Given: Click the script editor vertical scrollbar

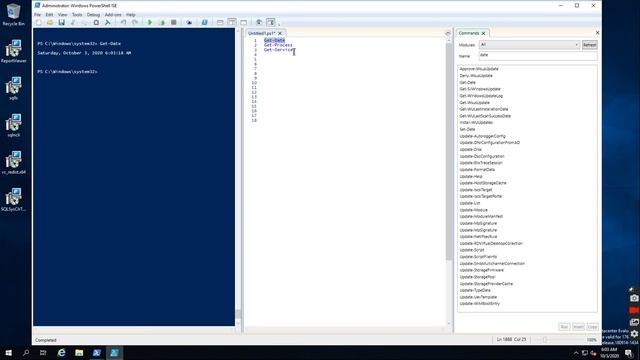Looking at the screenshot, I should 449,151.
